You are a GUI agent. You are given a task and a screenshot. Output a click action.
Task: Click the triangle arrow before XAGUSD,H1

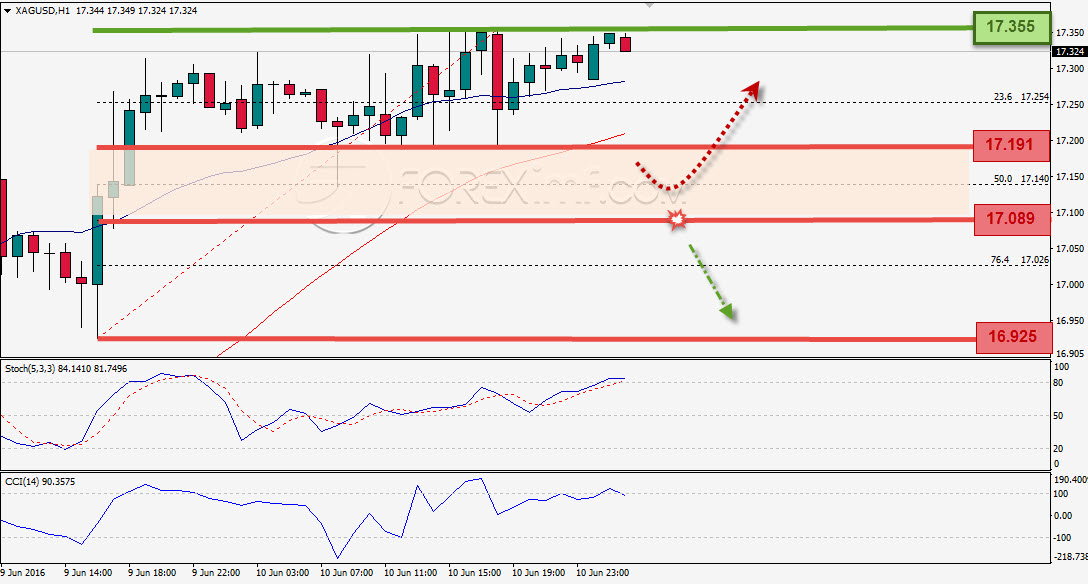click(x=7, y=11)
